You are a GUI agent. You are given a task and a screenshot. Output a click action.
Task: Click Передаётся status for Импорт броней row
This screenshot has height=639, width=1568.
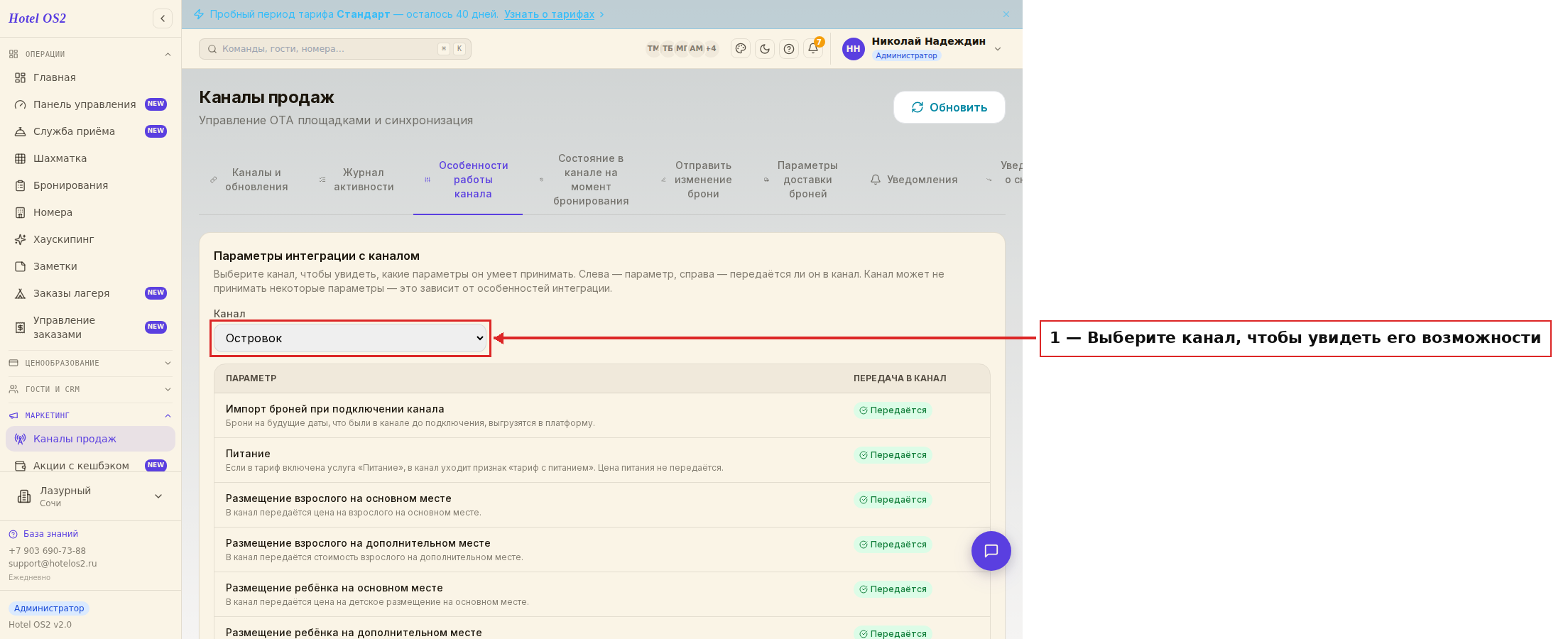pyautogui.click(x=893, y=410)
